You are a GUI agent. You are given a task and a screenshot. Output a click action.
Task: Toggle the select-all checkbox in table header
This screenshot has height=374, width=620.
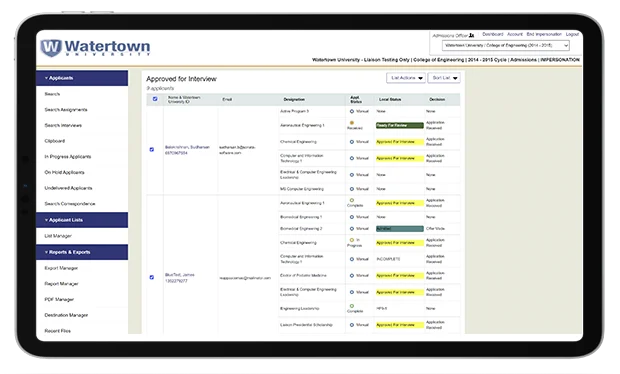pyautogui.click(x=155, y=99)
